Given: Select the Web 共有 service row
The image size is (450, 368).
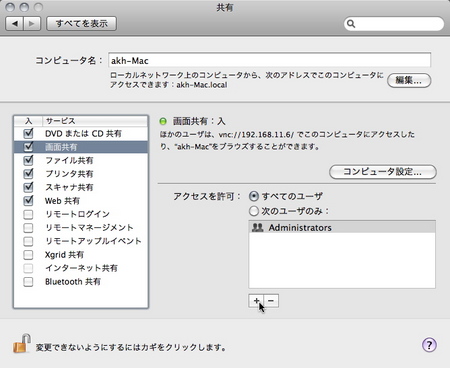Looking at the screenshot, I should point(81,201).
